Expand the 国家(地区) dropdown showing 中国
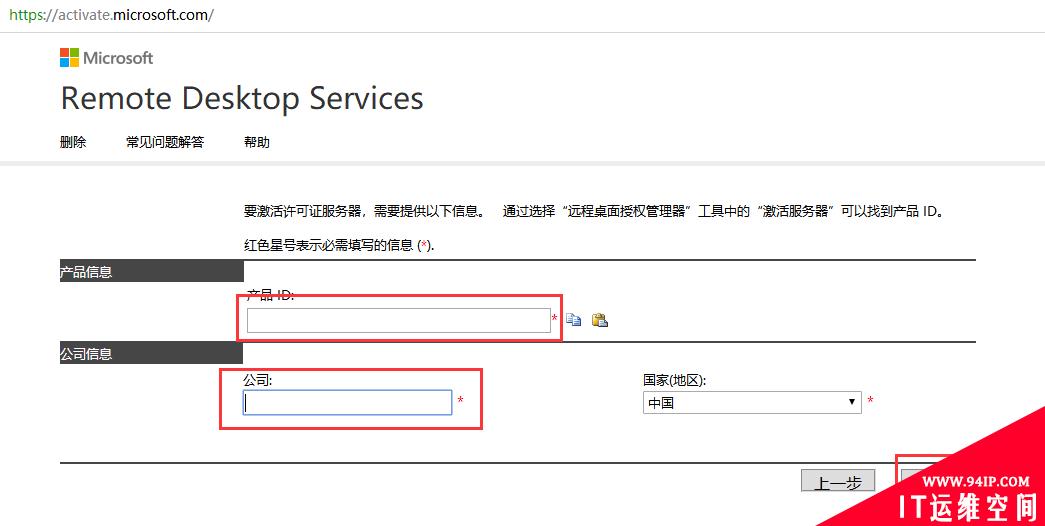 (752, 402)
